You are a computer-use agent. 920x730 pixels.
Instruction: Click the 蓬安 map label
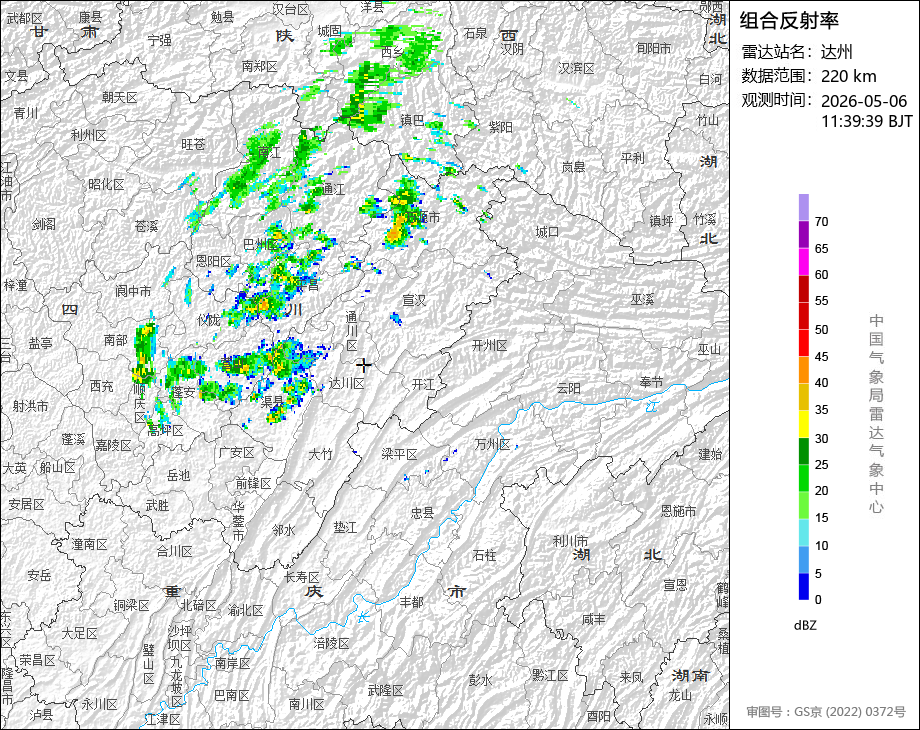[x=183, y=392]
